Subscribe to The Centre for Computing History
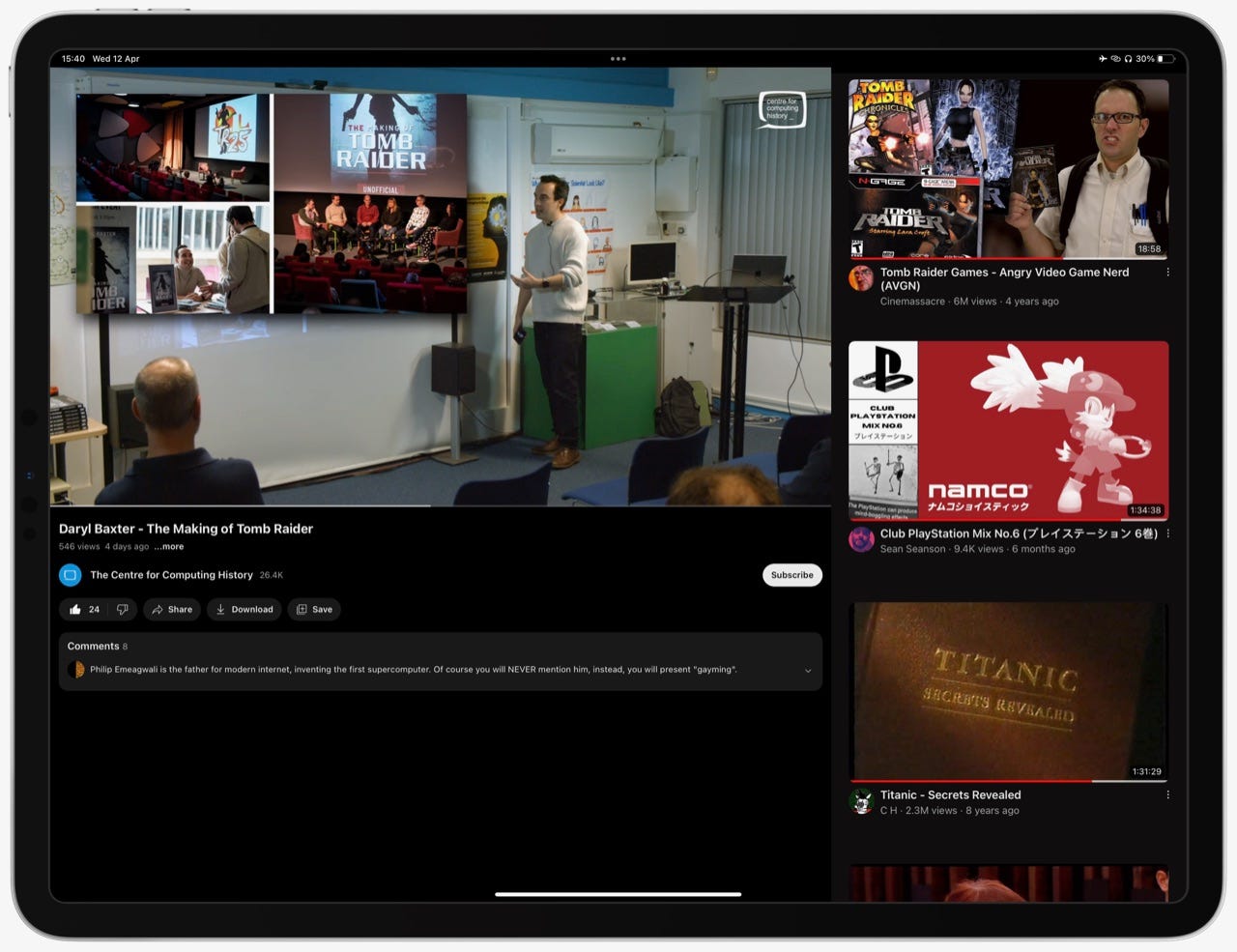This screenshot has width=1237, height=952. tap(791, 575)
